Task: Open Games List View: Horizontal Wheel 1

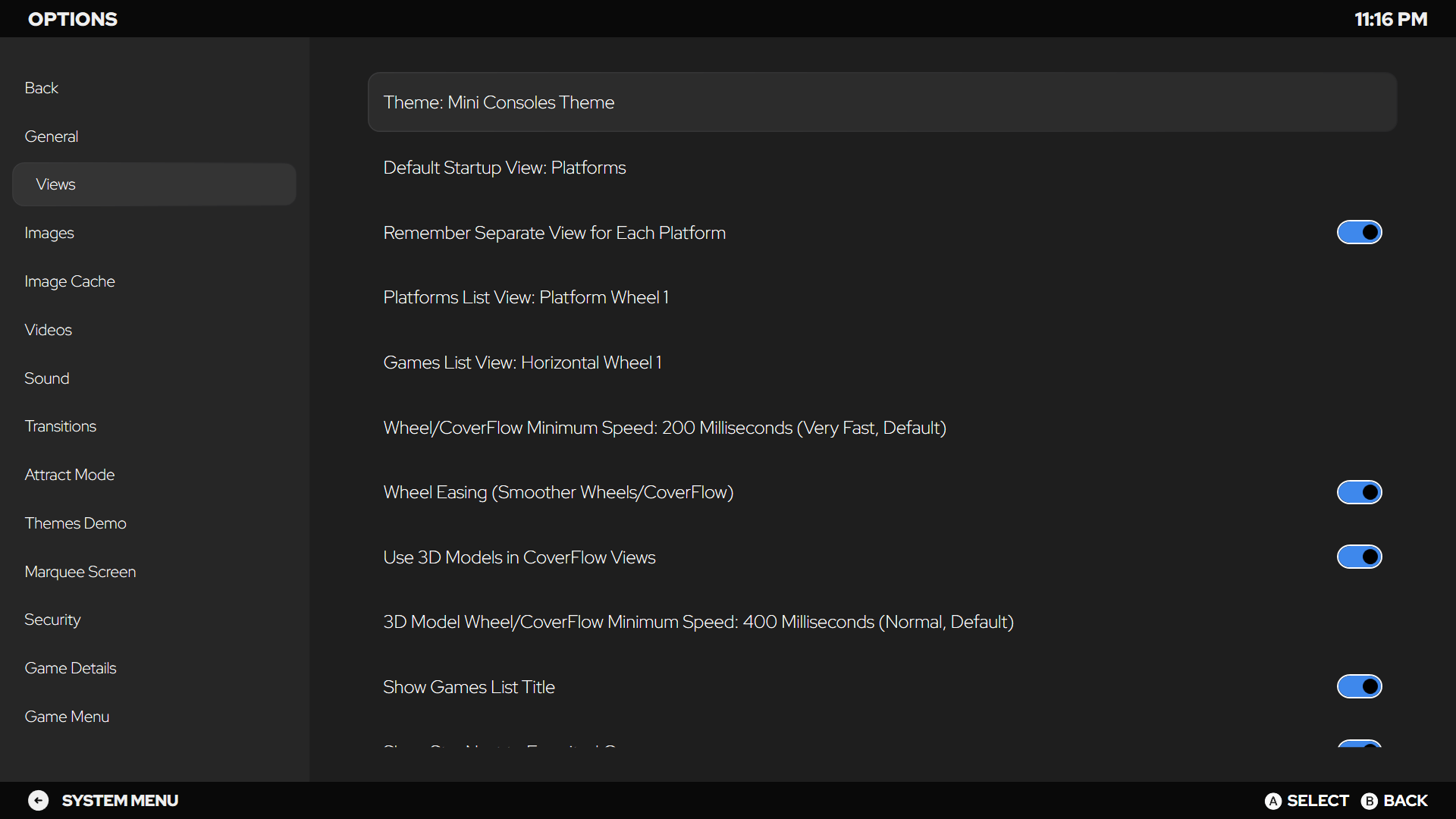Action: (883, 362)
